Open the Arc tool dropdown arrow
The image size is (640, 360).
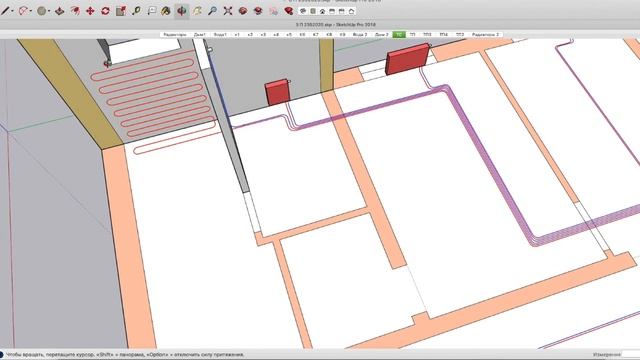pos(31,11)
